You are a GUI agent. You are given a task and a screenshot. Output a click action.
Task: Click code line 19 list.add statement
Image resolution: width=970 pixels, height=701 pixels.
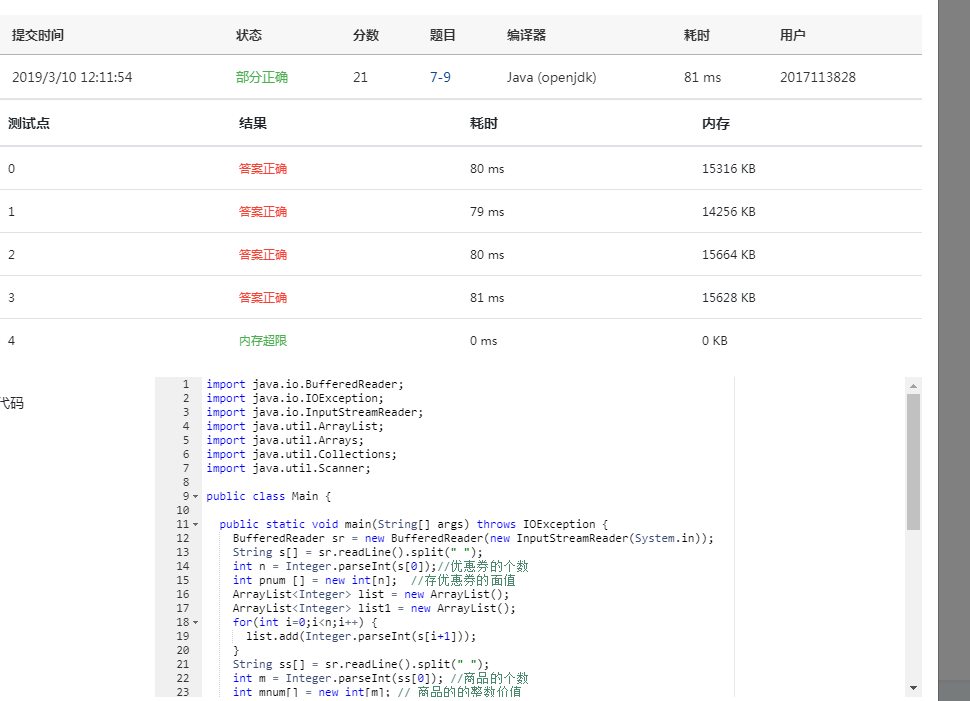(361, 636)
